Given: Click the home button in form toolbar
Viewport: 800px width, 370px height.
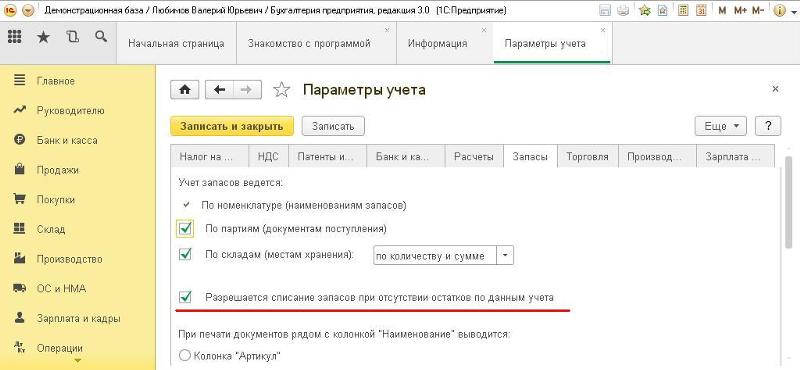Looking at the screenshot, I should [184, 90].
